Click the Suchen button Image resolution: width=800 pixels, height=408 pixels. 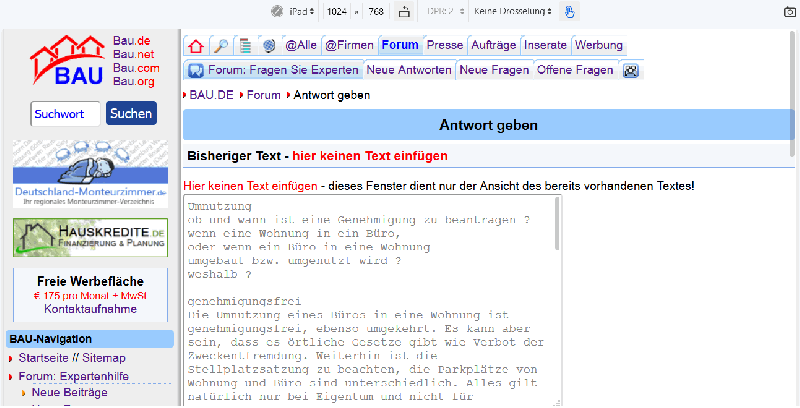(131, 114)
